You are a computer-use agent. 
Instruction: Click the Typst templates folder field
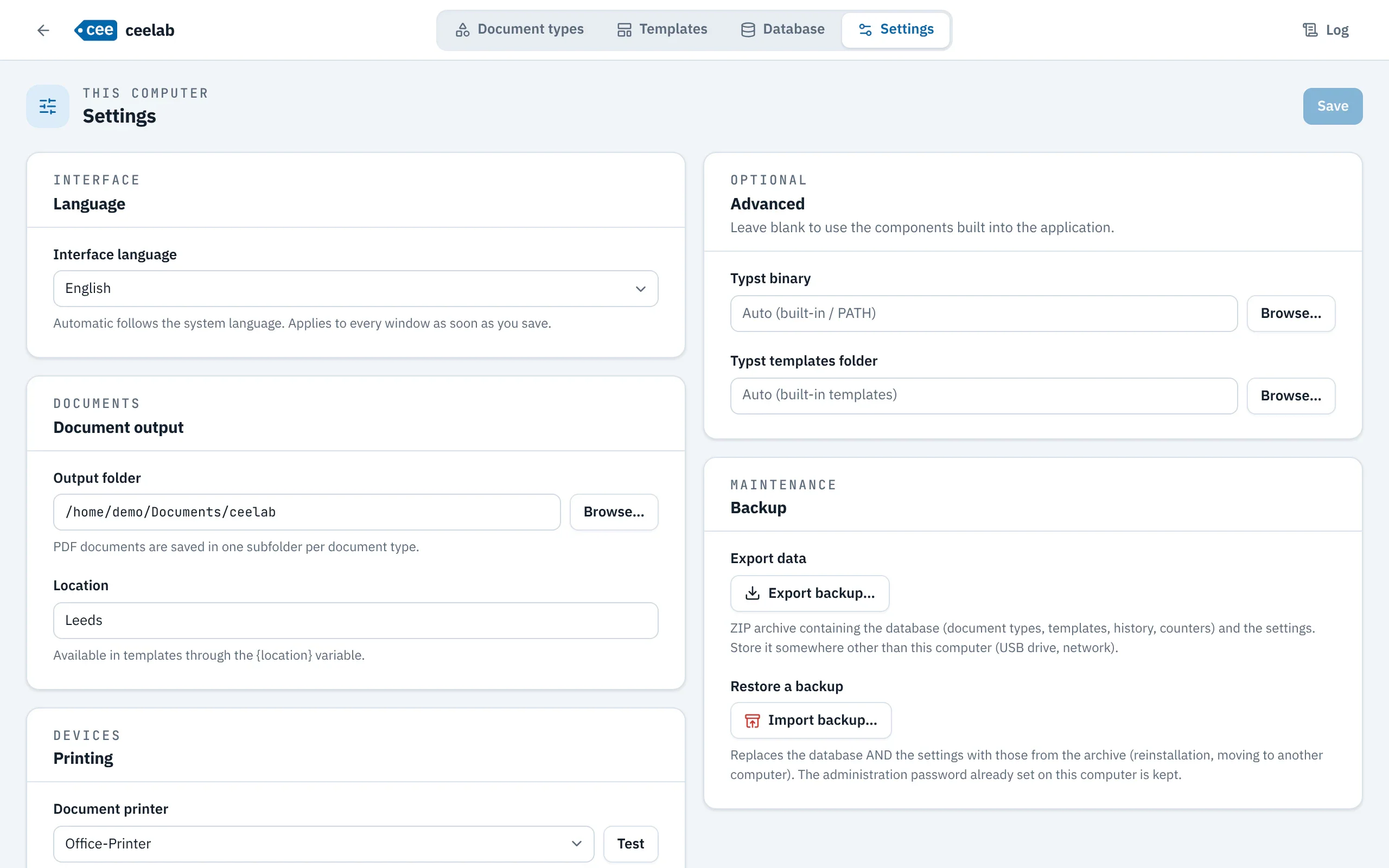pos(984,395)
